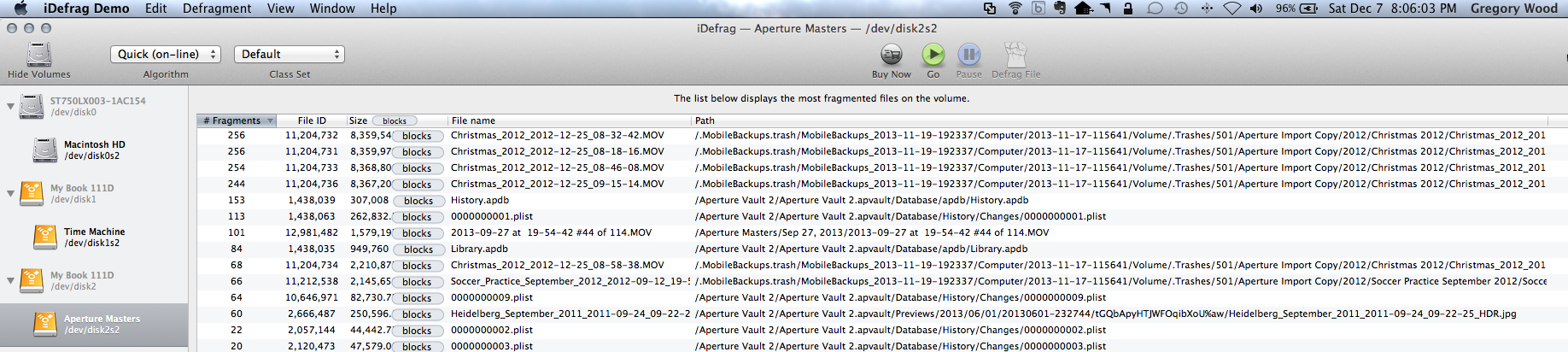Viewport: 1568px width, 352px height.
Task: Open the Help menu
Action: tap(383, 9)
